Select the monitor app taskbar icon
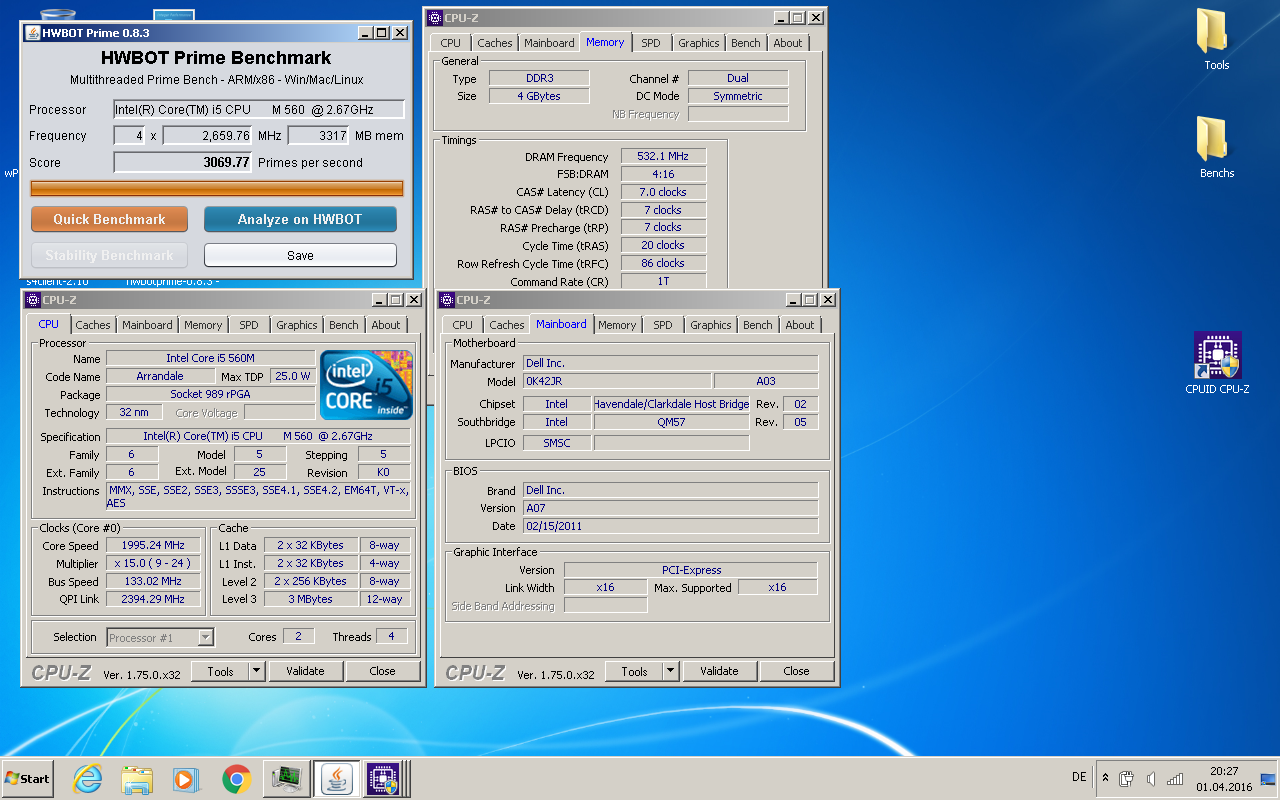 [x=287, y=778]
